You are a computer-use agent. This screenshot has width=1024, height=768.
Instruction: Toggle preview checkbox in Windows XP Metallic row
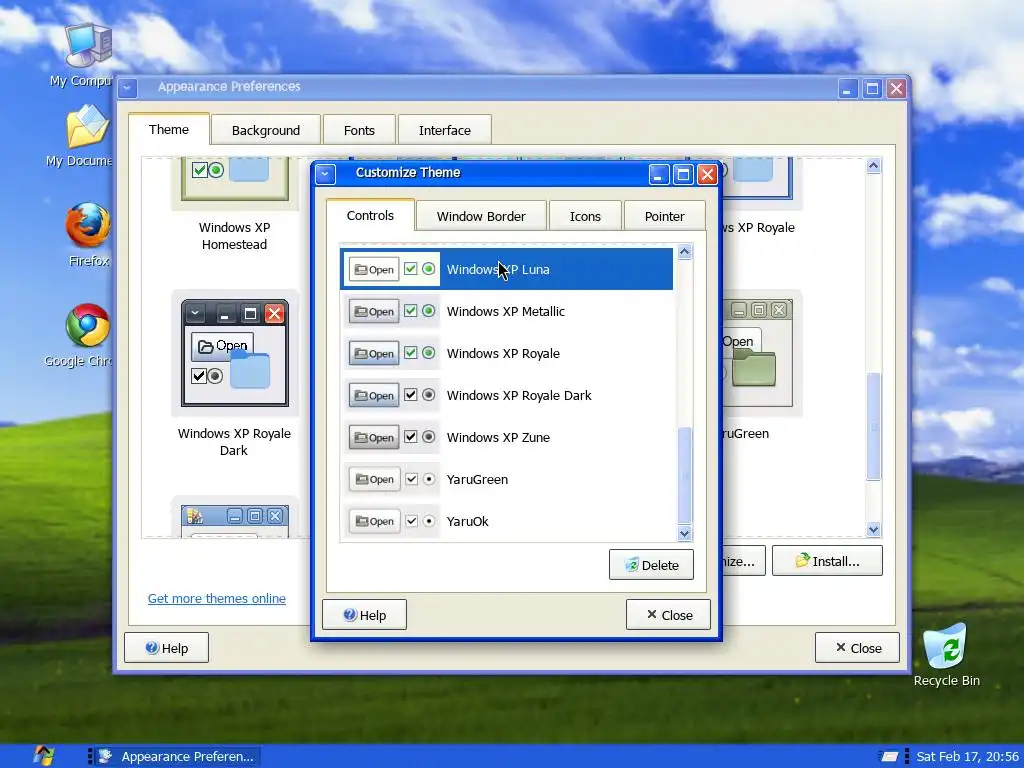click(411, 311)
